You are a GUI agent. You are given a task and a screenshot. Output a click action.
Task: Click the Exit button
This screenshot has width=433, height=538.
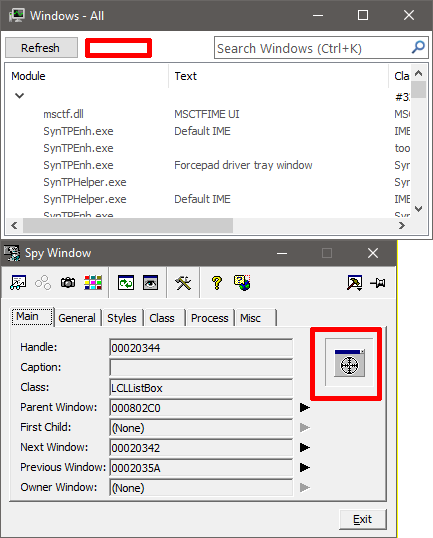click(x=363, y=519)
